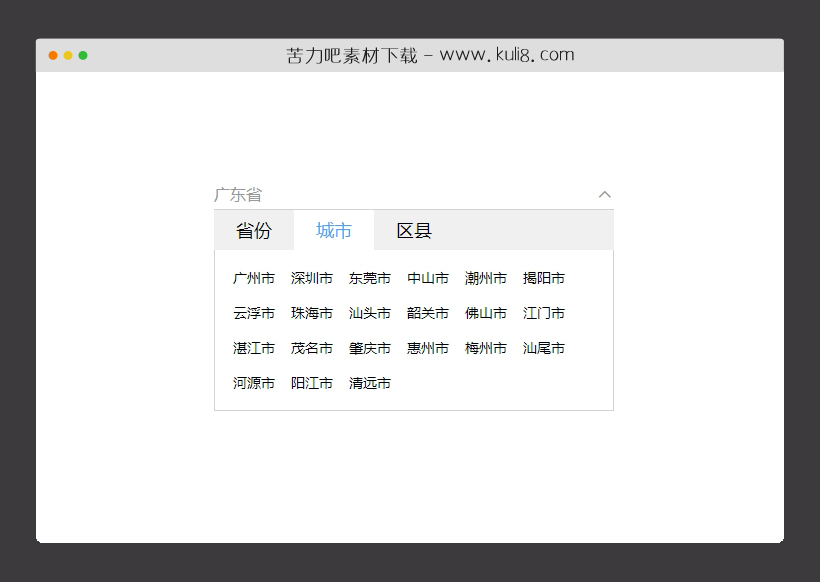Viewport: 820px width, 582px height.
Task: Choose 湛江市 from the list
Action: coord(253,348)
